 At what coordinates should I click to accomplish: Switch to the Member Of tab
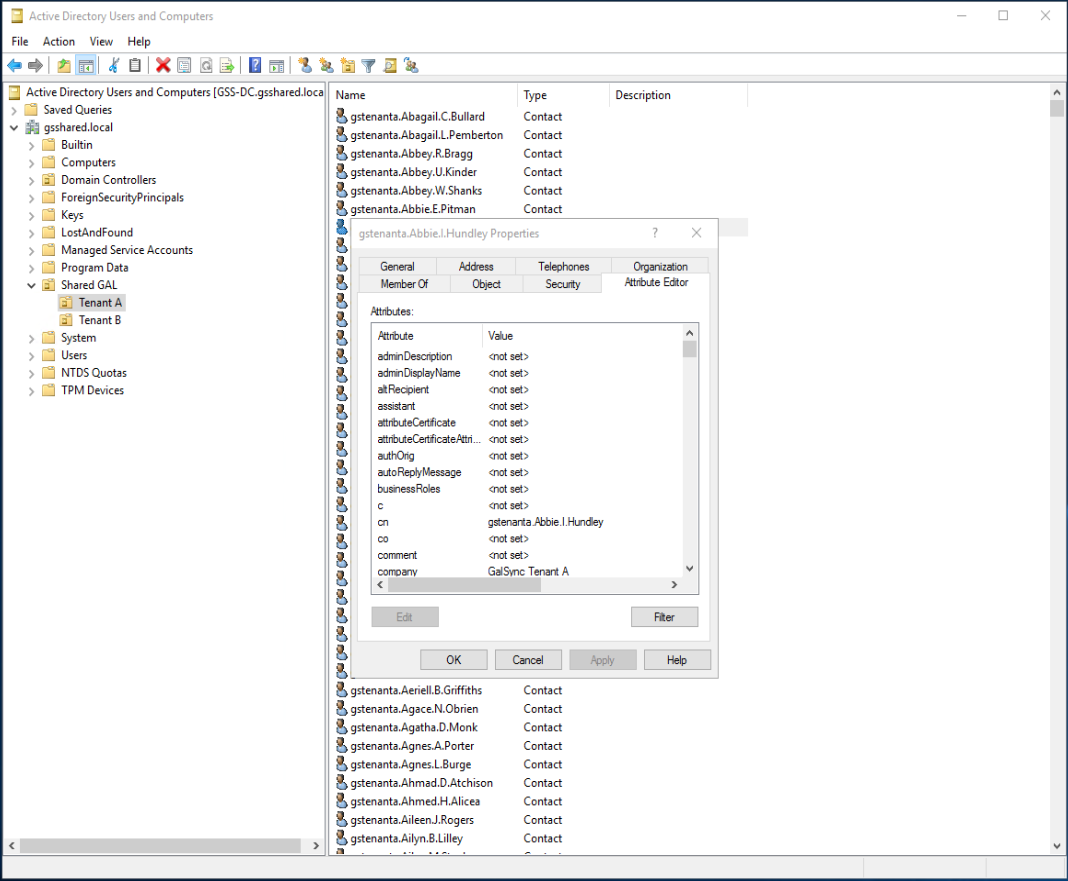point(403,284)
